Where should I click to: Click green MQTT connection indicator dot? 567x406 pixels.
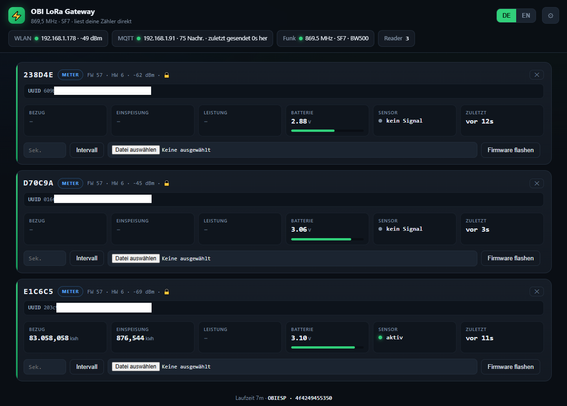coord(138,38)
